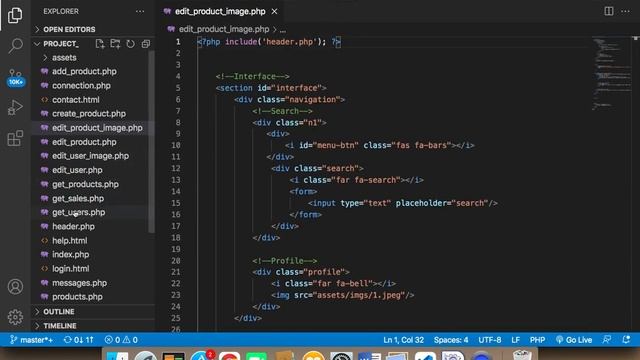This screenshot has height=360, width=640.
Task: Open edit_user_image.php file
Action: point(90,156)
